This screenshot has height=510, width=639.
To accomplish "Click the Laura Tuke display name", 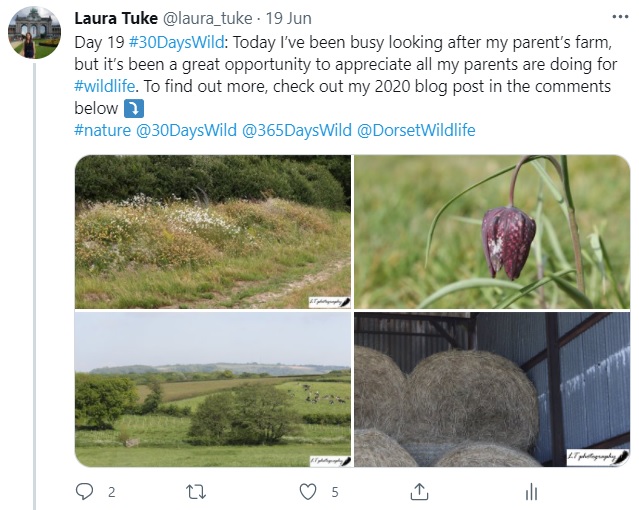I will point(116,19).
